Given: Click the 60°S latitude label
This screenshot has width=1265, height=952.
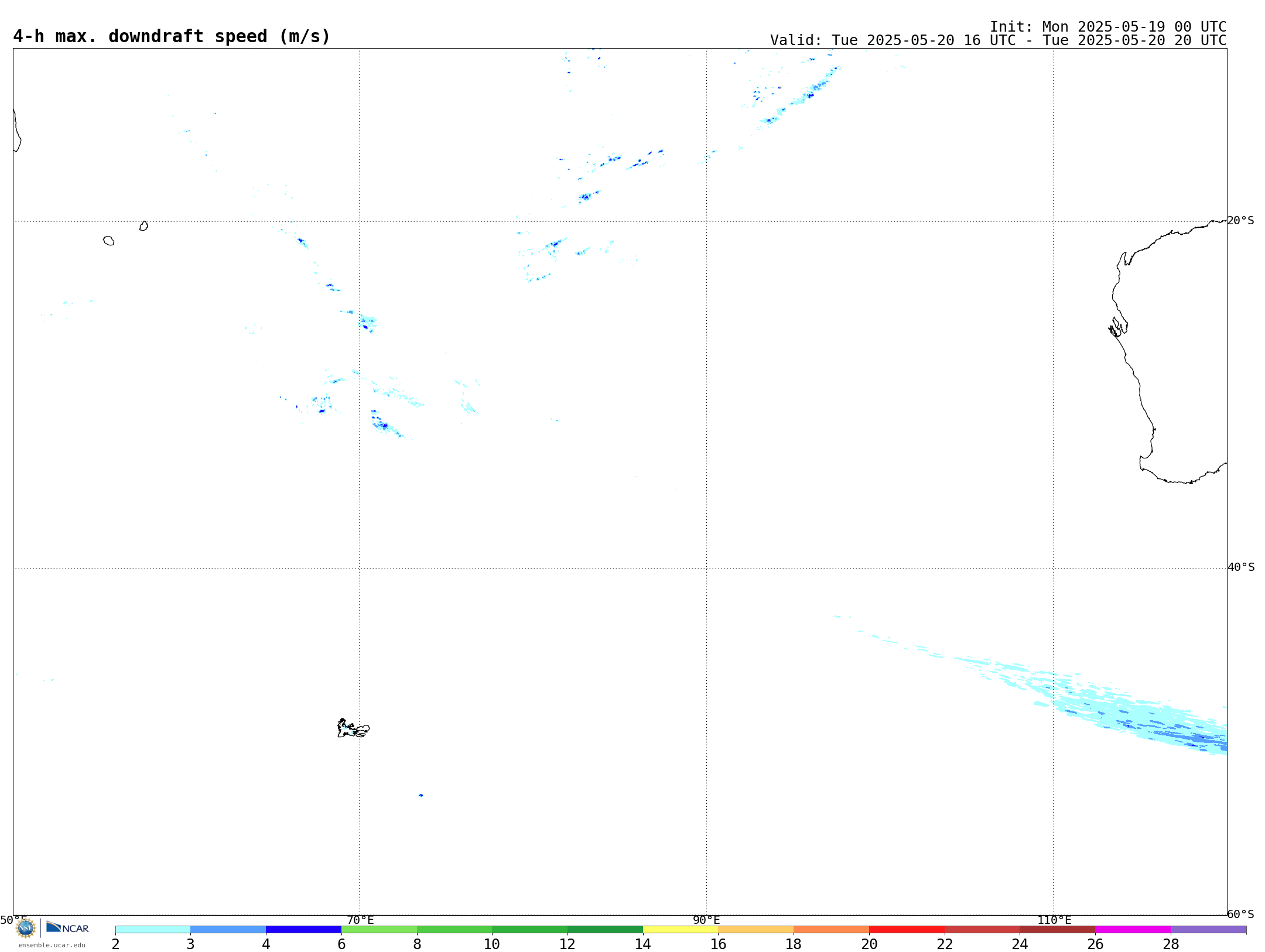Looking at the screenshot, I should point(1240,914).
